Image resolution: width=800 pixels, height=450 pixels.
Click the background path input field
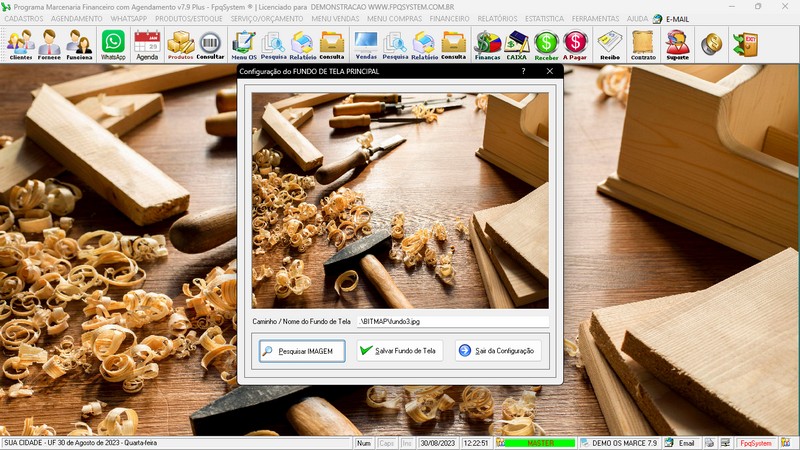pos(453,321)
